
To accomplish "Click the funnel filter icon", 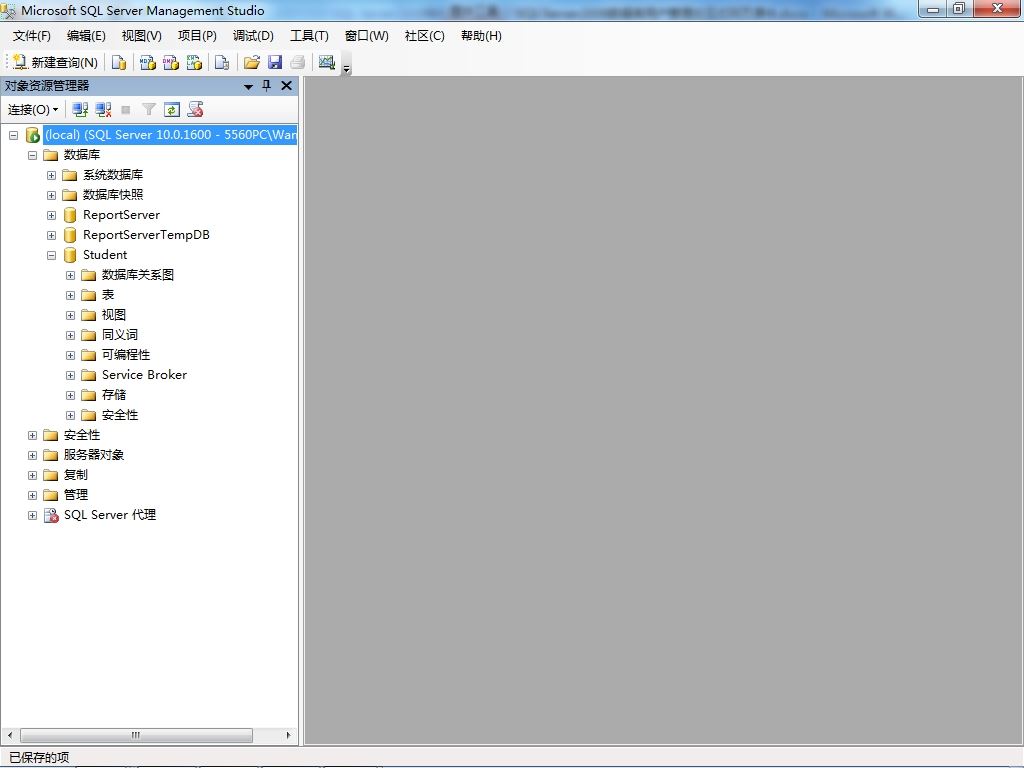I will [149, 109].
